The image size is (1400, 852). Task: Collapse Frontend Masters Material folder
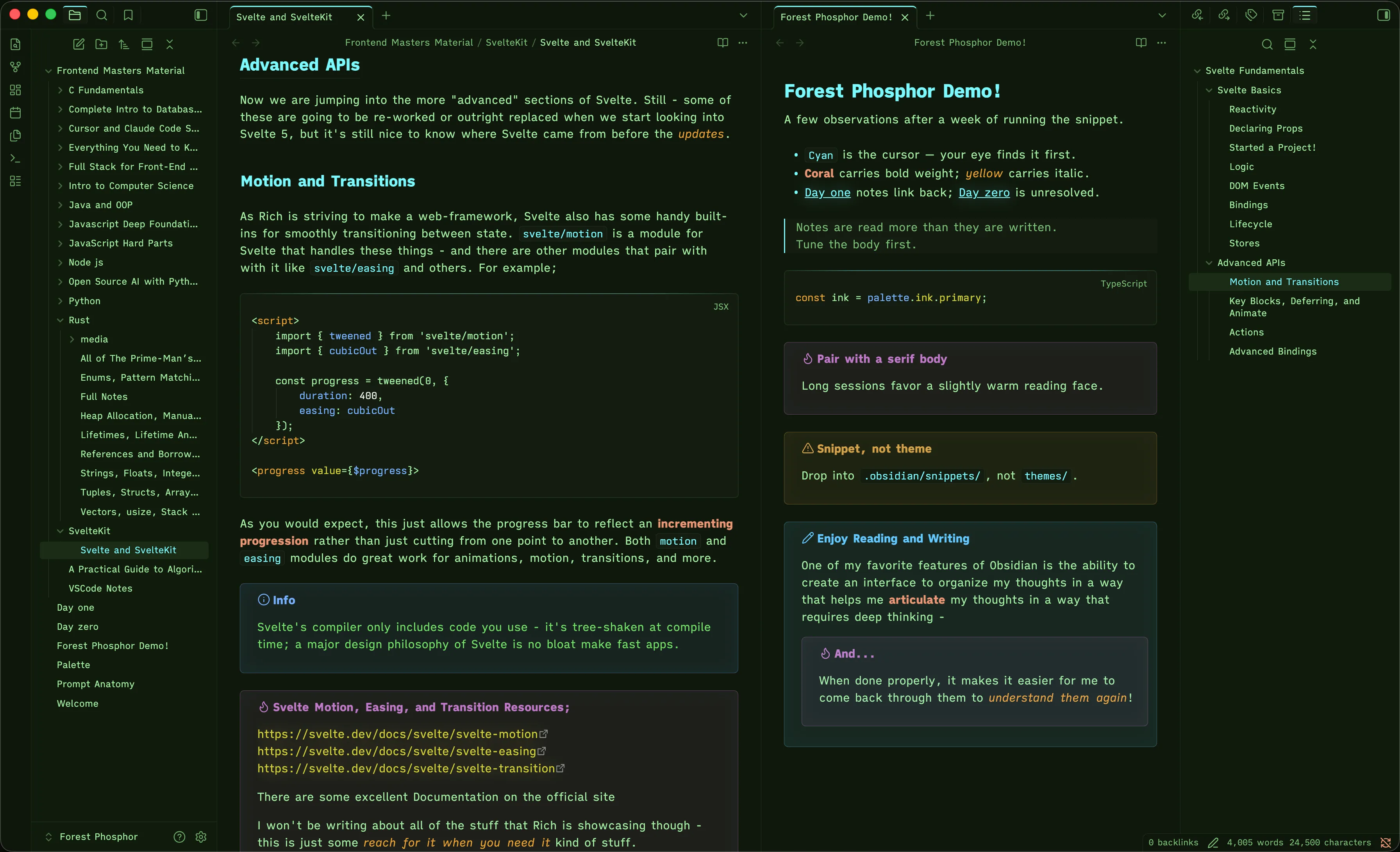[x=48, y=71]
